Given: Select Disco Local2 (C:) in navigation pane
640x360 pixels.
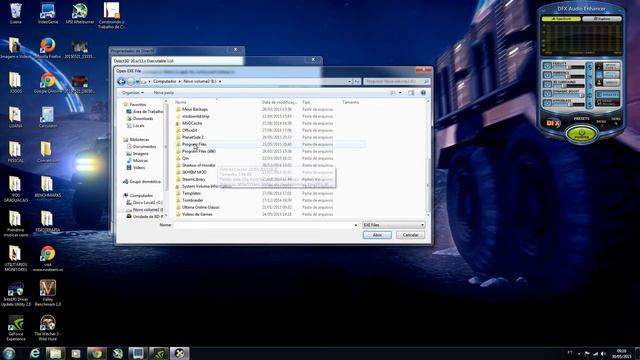Looking at the screenshot, I should [x=144, y=202].
